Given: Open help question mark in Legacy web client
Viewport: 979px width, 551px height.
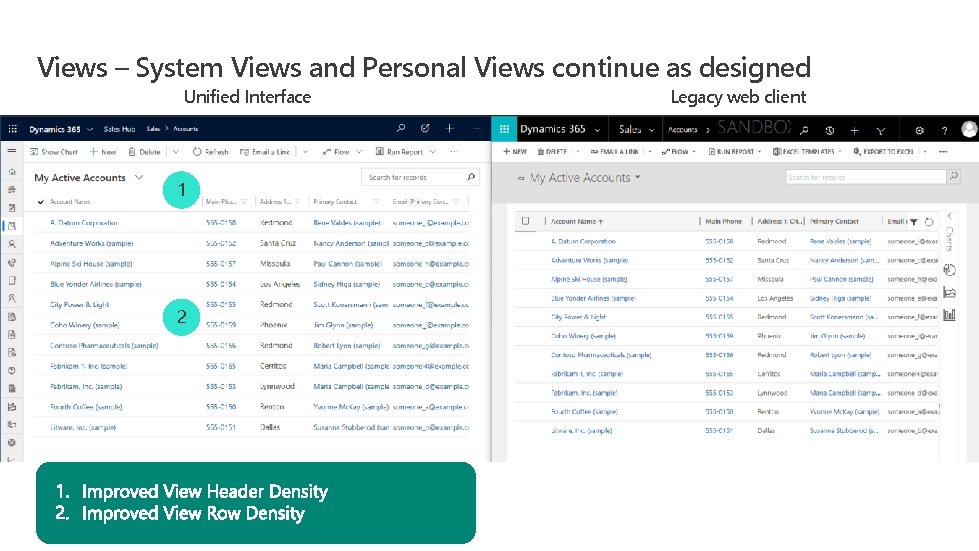Looking at the screenshot, I should tap(944, 130).
